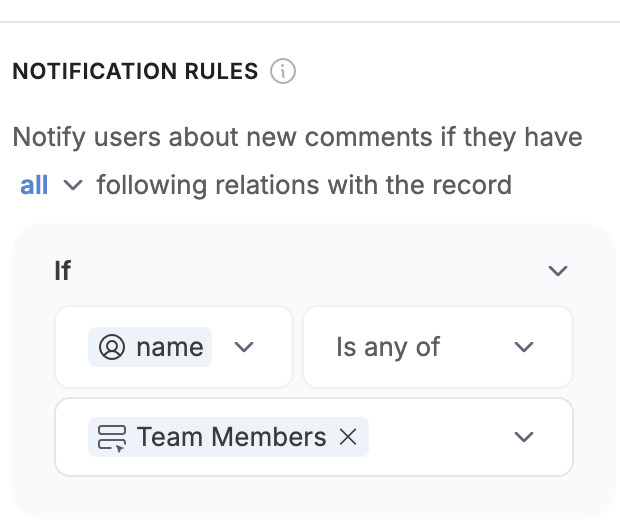Click the chevron in the name field
This screenshot has height=528, width=620.
tap(244, 347)
